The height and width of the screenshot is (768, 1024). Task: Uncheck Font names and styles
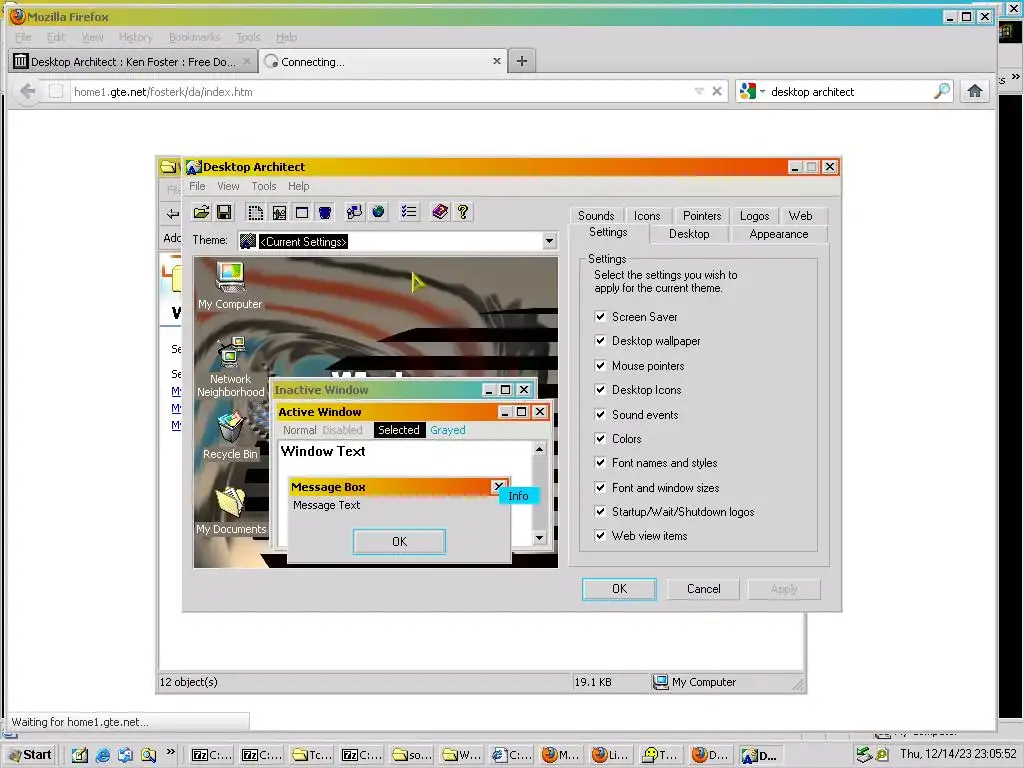[x=600, y=463]
